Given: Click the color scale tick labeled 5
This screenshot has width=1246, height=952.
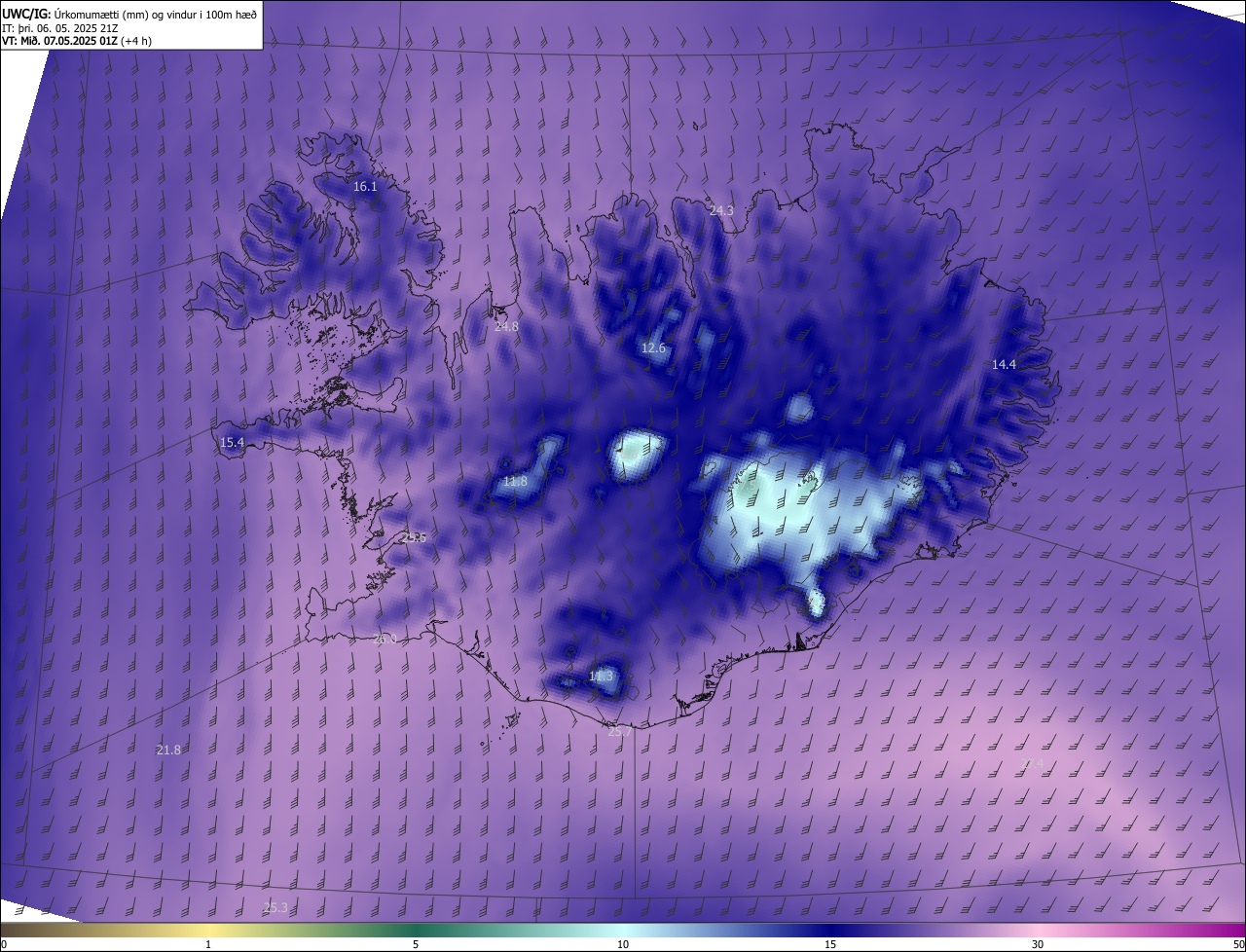Looking at the screenshot, I should click(x=416, y=945).
